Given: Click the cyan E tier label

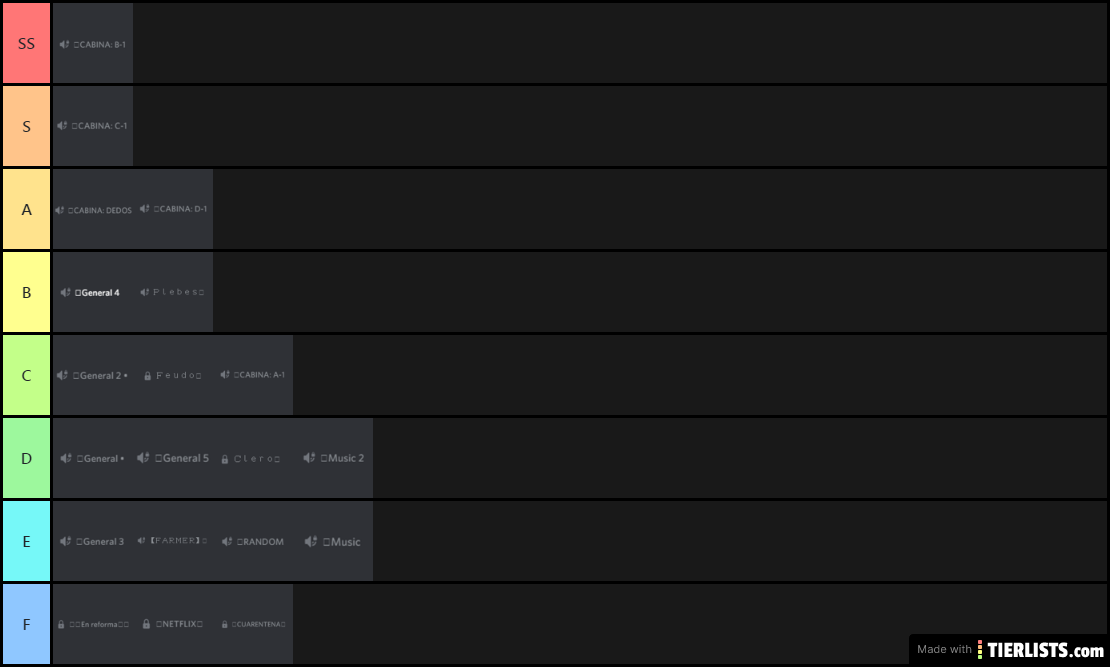Looking at the screenshot, I should [x=27, y=541].
